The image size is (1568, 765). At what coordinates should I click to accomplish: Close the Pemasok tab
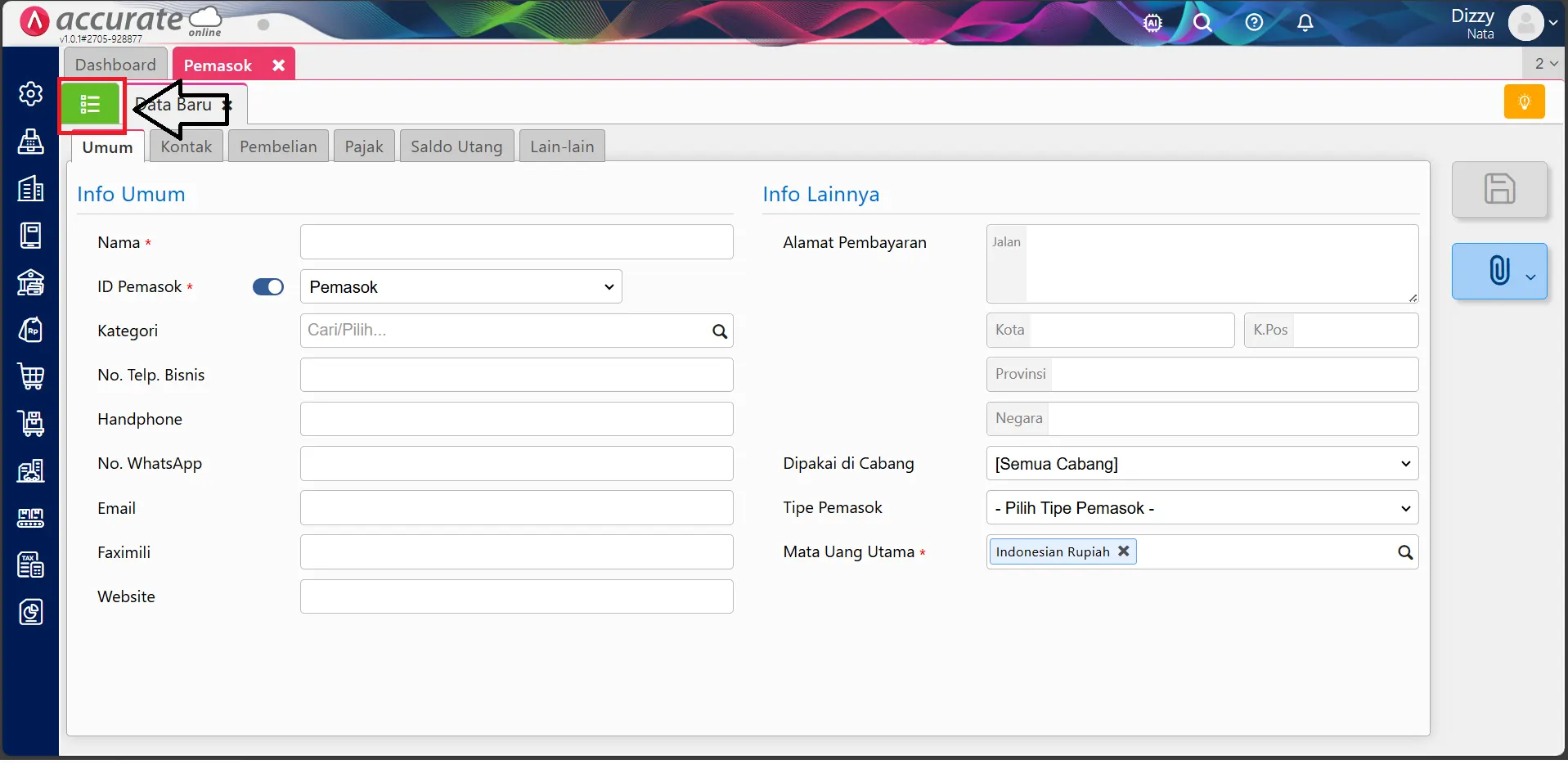click(278, 65)
